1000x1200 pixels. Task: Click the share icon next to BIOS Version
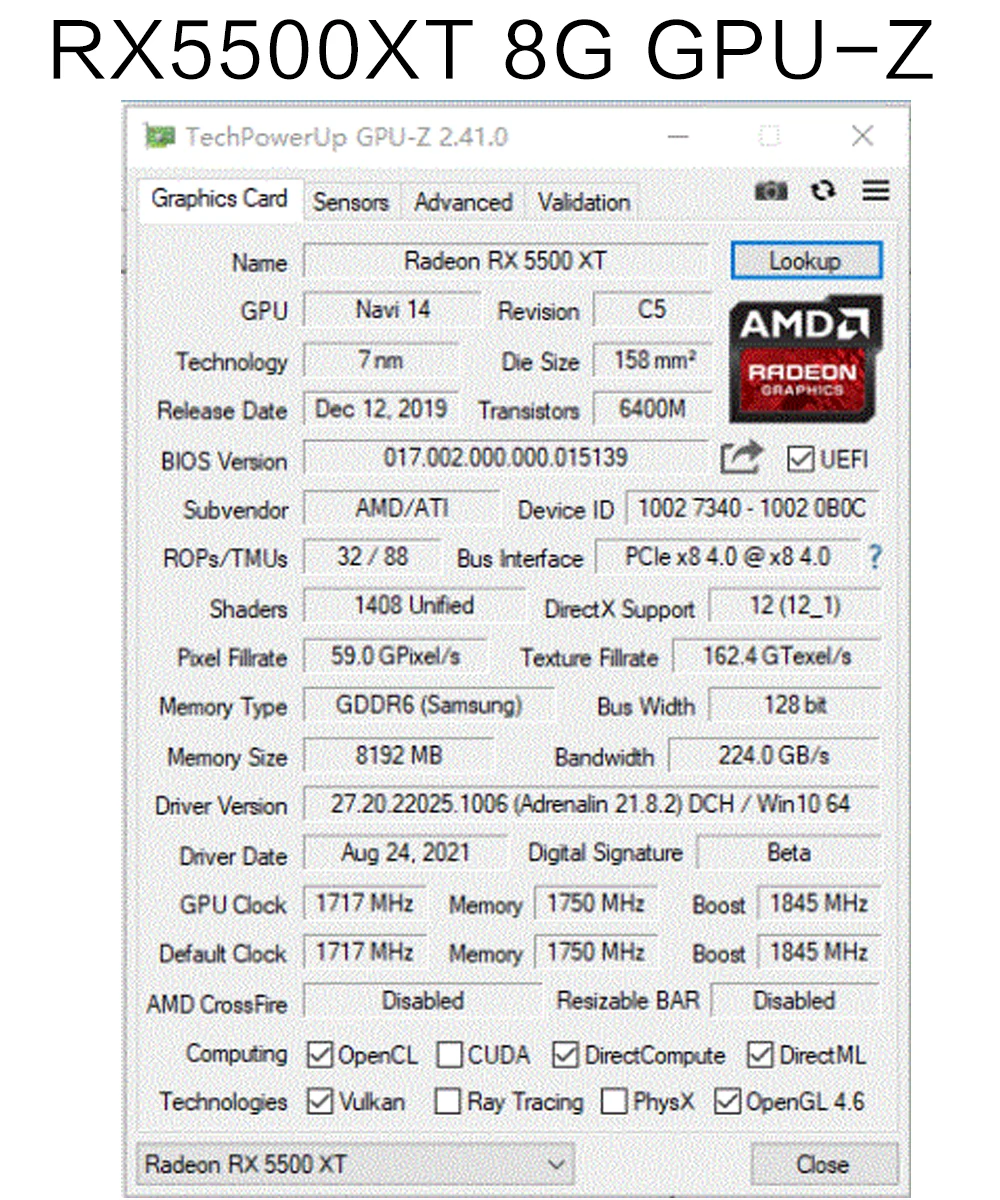tap(741, 456)
